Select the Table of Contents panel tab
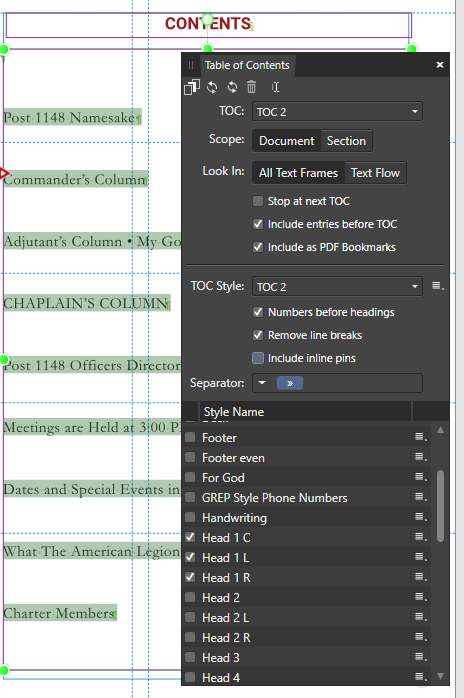The width and height of the screenshot is (464, 698). coord(247,65)
